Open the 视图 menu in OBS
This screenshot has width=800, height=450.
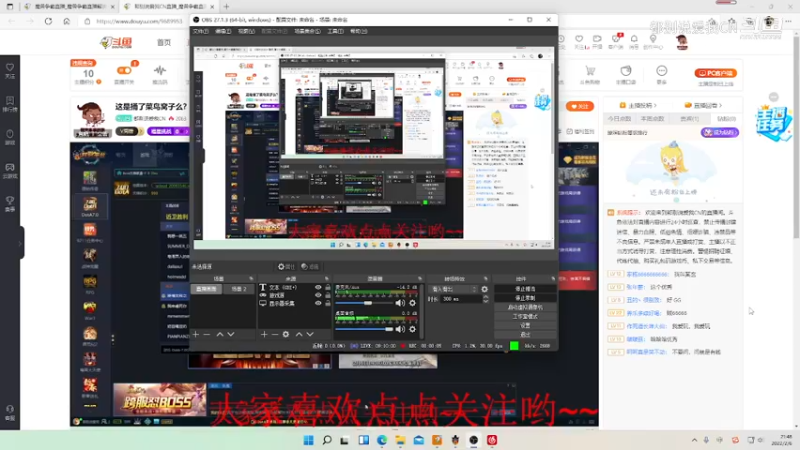246,31
